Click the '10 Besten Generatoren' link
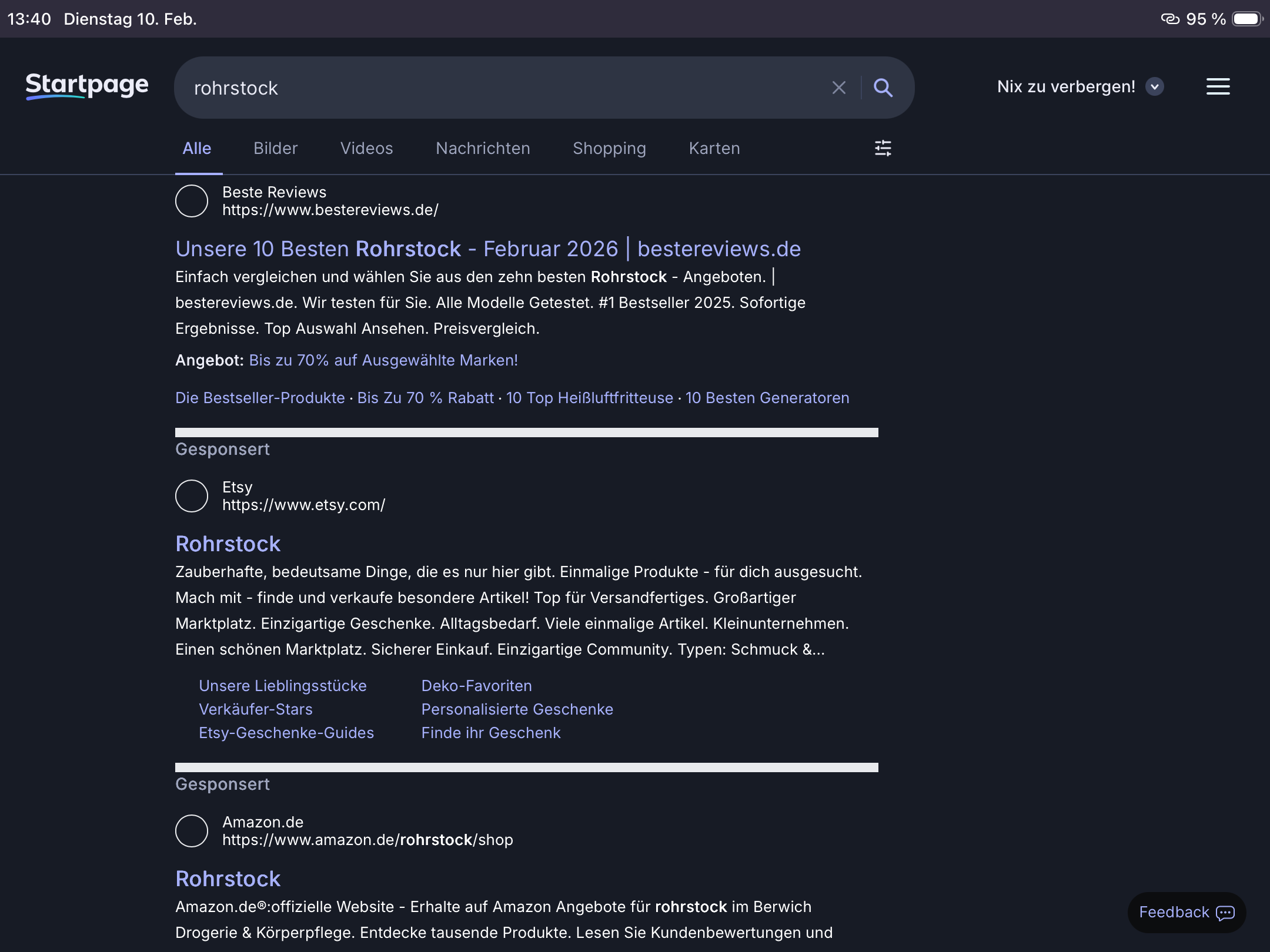Screen dimensions: 1270x952 point(767,398)
